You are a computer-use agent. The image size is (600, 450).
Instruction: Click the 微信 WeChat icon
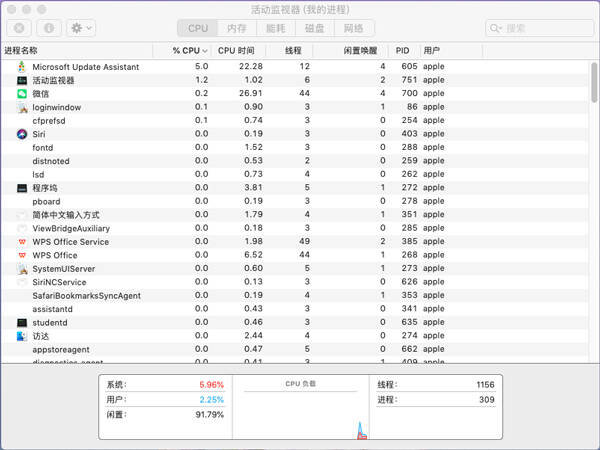(22, 94)
